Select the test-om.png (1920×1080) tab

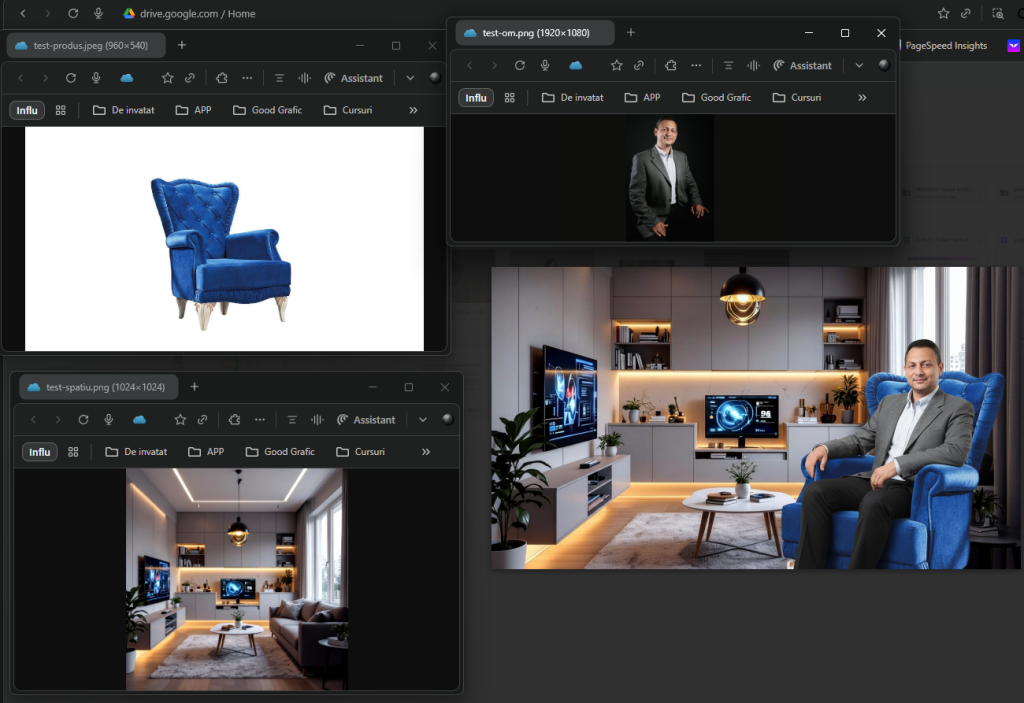coord(535,33)
